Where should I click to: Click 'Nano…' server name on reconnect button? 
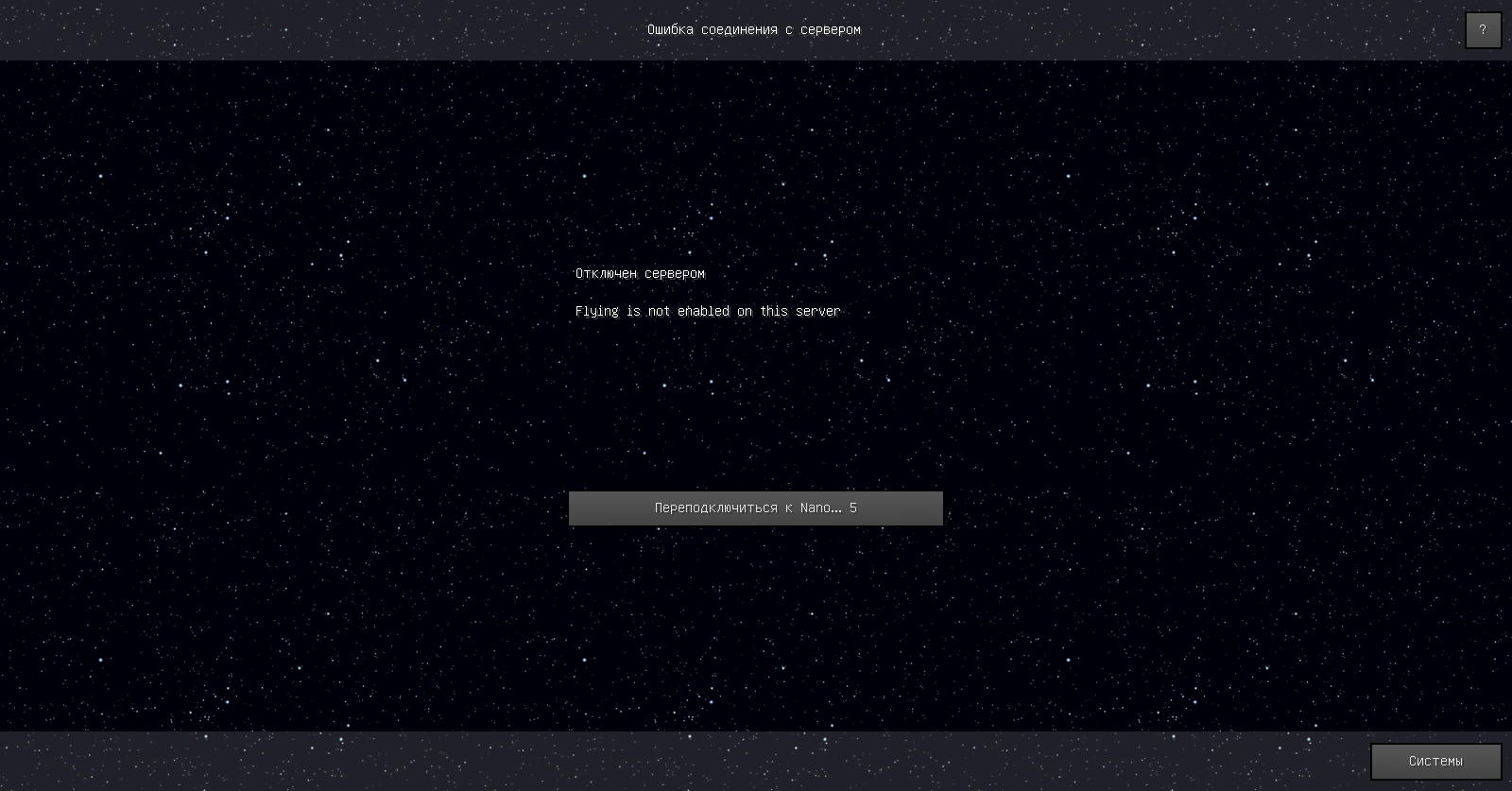[820, 508]
